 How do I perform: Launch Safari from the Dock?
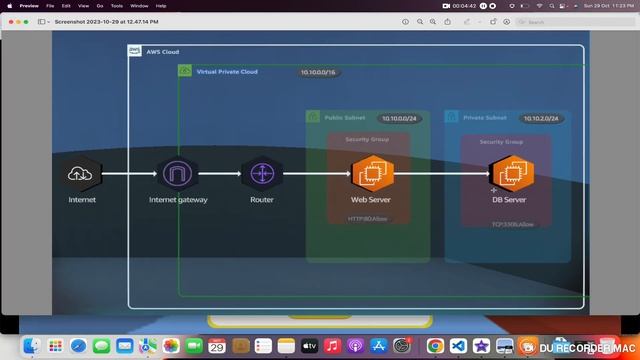pos(78,346)
